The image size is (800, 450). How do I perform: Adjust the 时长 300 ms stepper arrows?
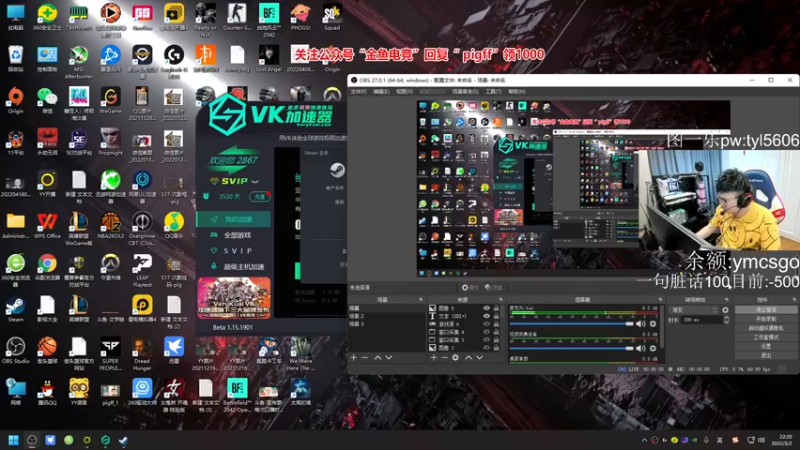coord(727,320)
